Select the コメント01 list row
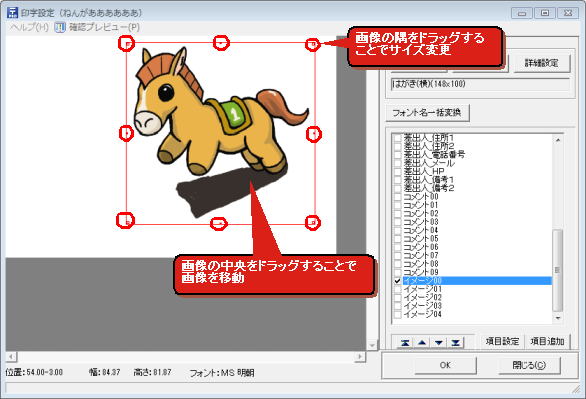Viewport: 586px width, 399px height. coord(476,205)
